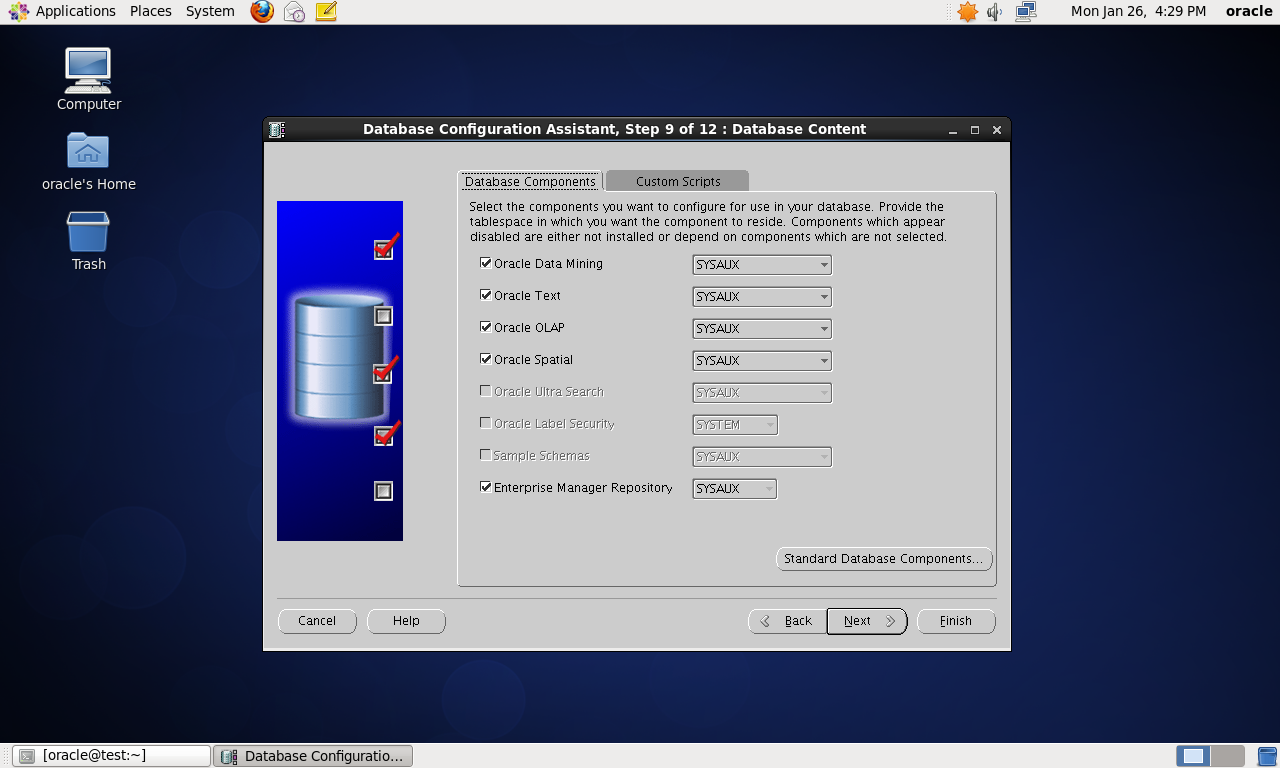The height and width of the screenshot is (768, 1280).
Task: Click the GNOME foot Applications icon
Action: [19, 12]
